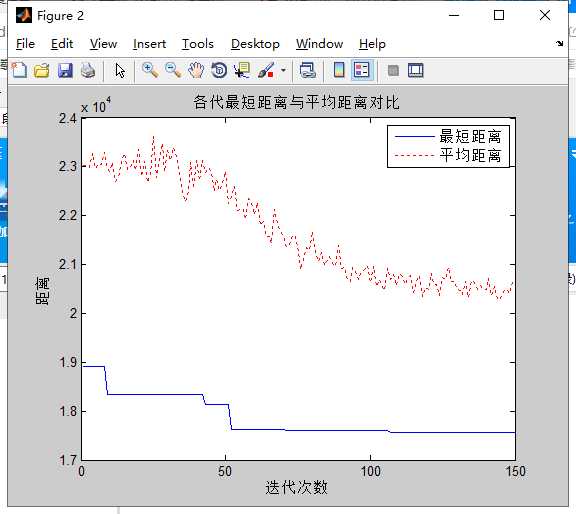Viewport: 576px width, 514px height.
Task: Click the Link Plot icon
Action: [307, 70]
